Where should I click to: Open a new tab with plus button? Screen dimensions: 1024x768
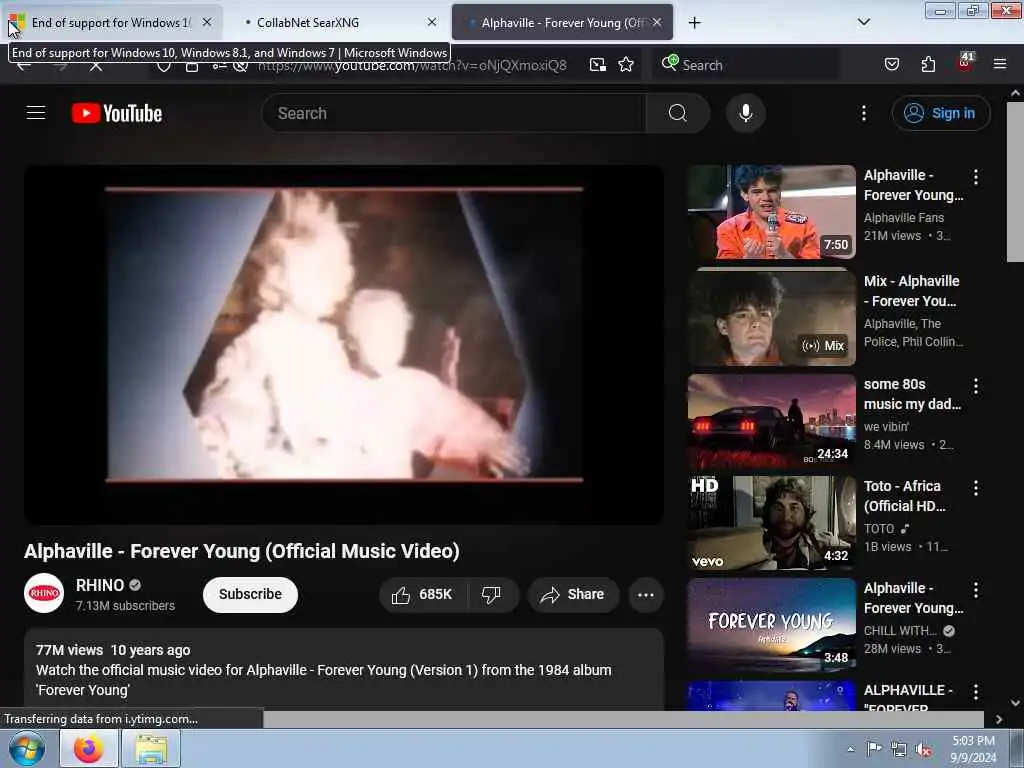coord(694,23)
